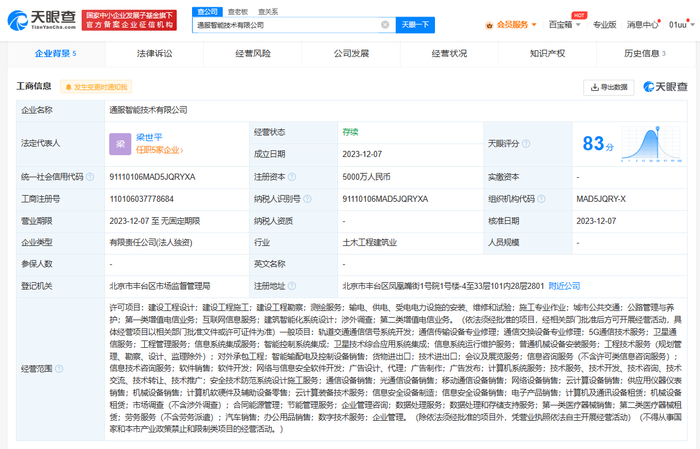The height and width of the screenshot is (449, 700).
Task: Switch to the 经营风险 tab
Action: point(253,54)
